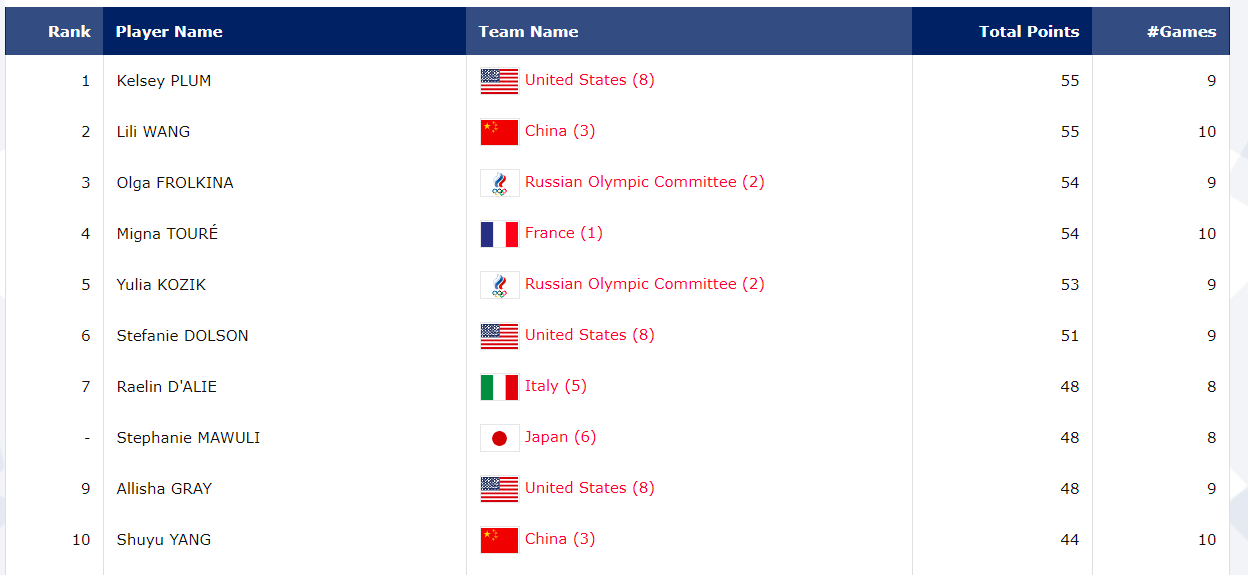Click the ROC emblem beside Olga FROLKINA
Viewport: 1248px width, 575px height.
coord(499,183)
